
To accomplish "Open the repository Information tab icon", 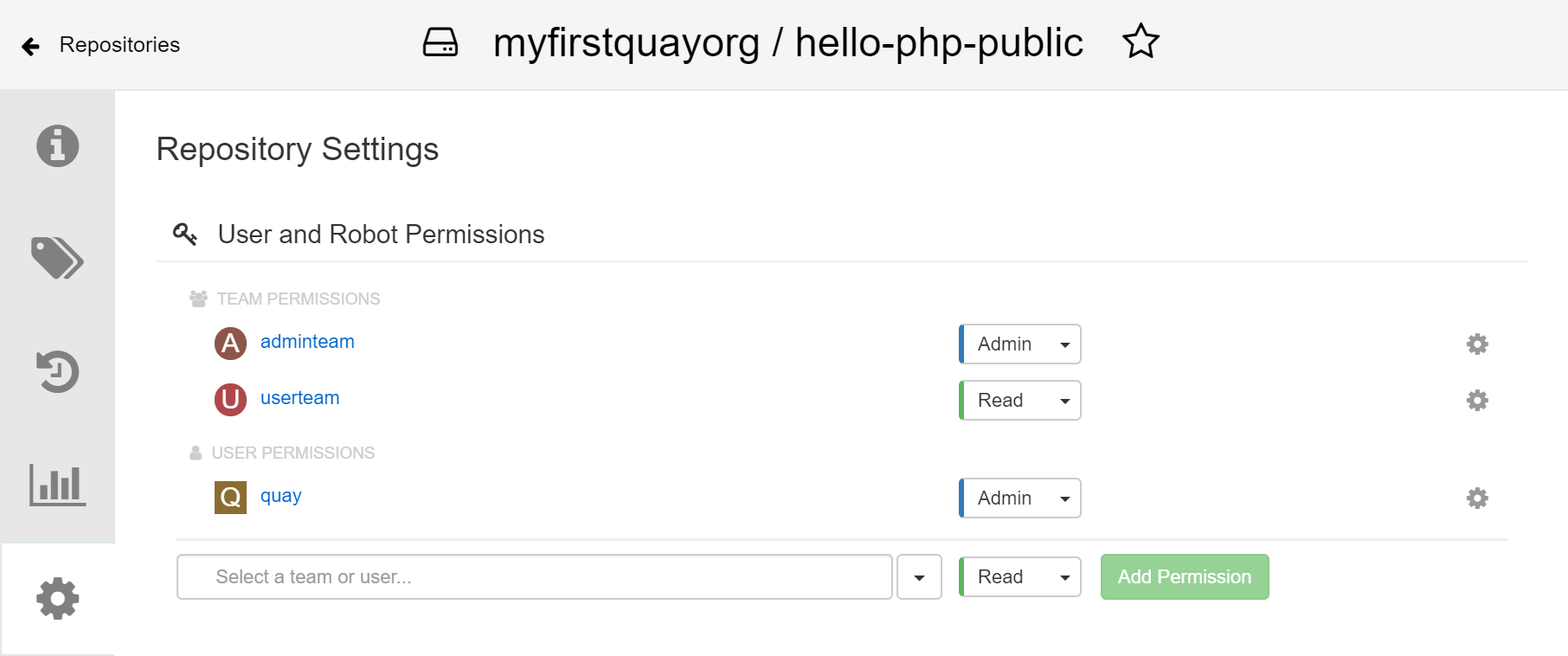I will pyautogui.click(x=57, y=145).
